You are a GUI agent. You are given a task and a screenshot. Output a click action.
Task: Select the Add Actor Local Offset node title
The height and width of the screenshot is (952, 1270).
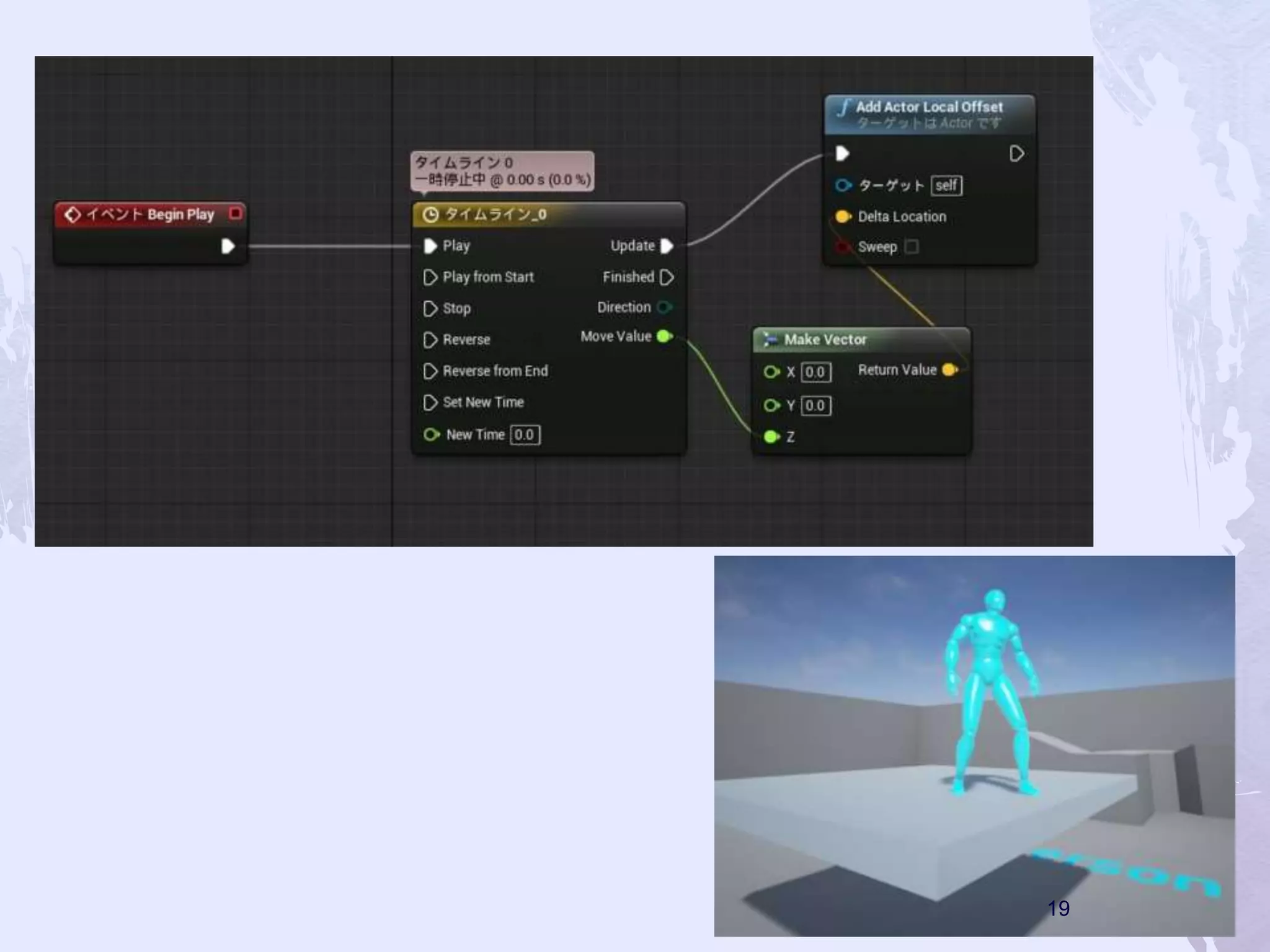point(928,107)
